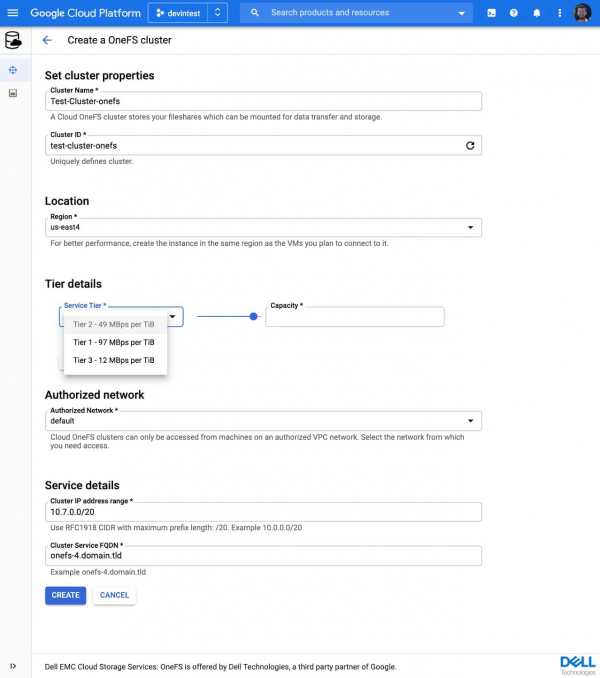Viewport: 600px width, 678px height.
Task: Click the 'Create a OneFS cluster' page title
Action: coord(119,40)
